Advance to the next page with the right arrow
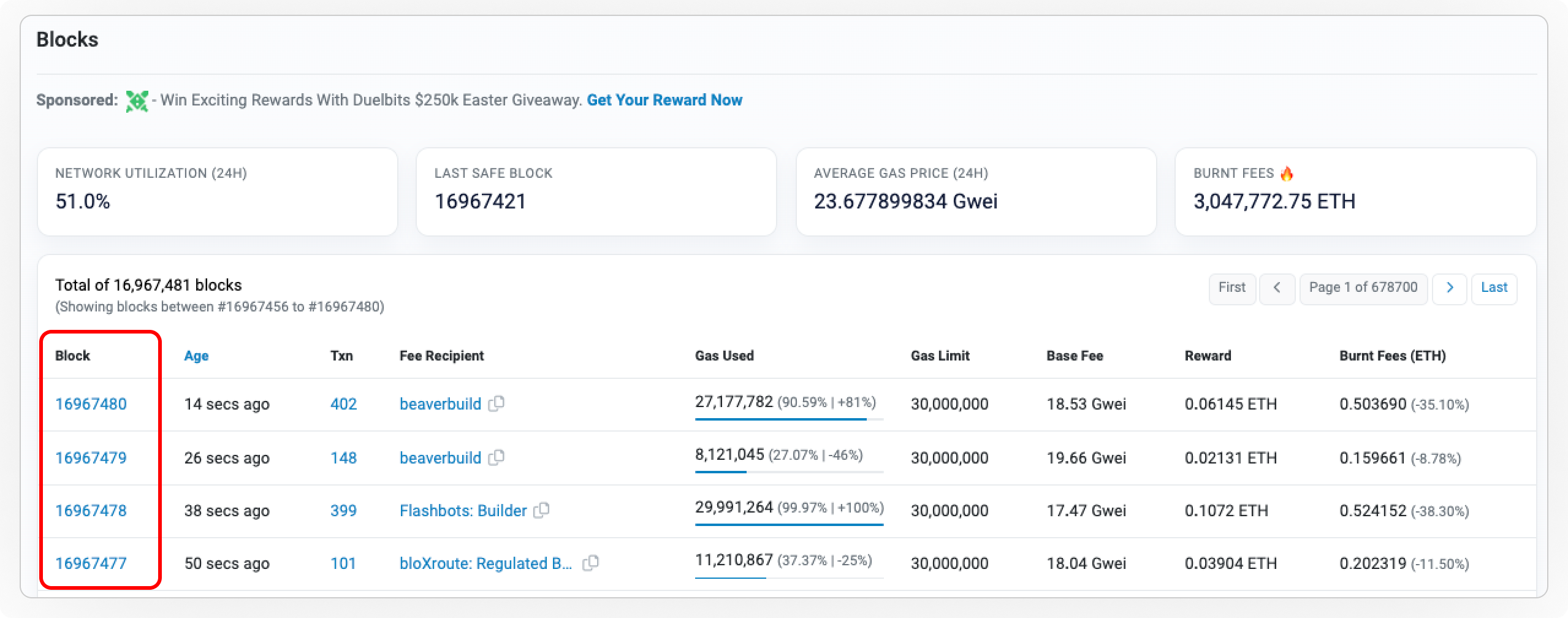The image size is (1568, 618). click(x=1450, y=288)
